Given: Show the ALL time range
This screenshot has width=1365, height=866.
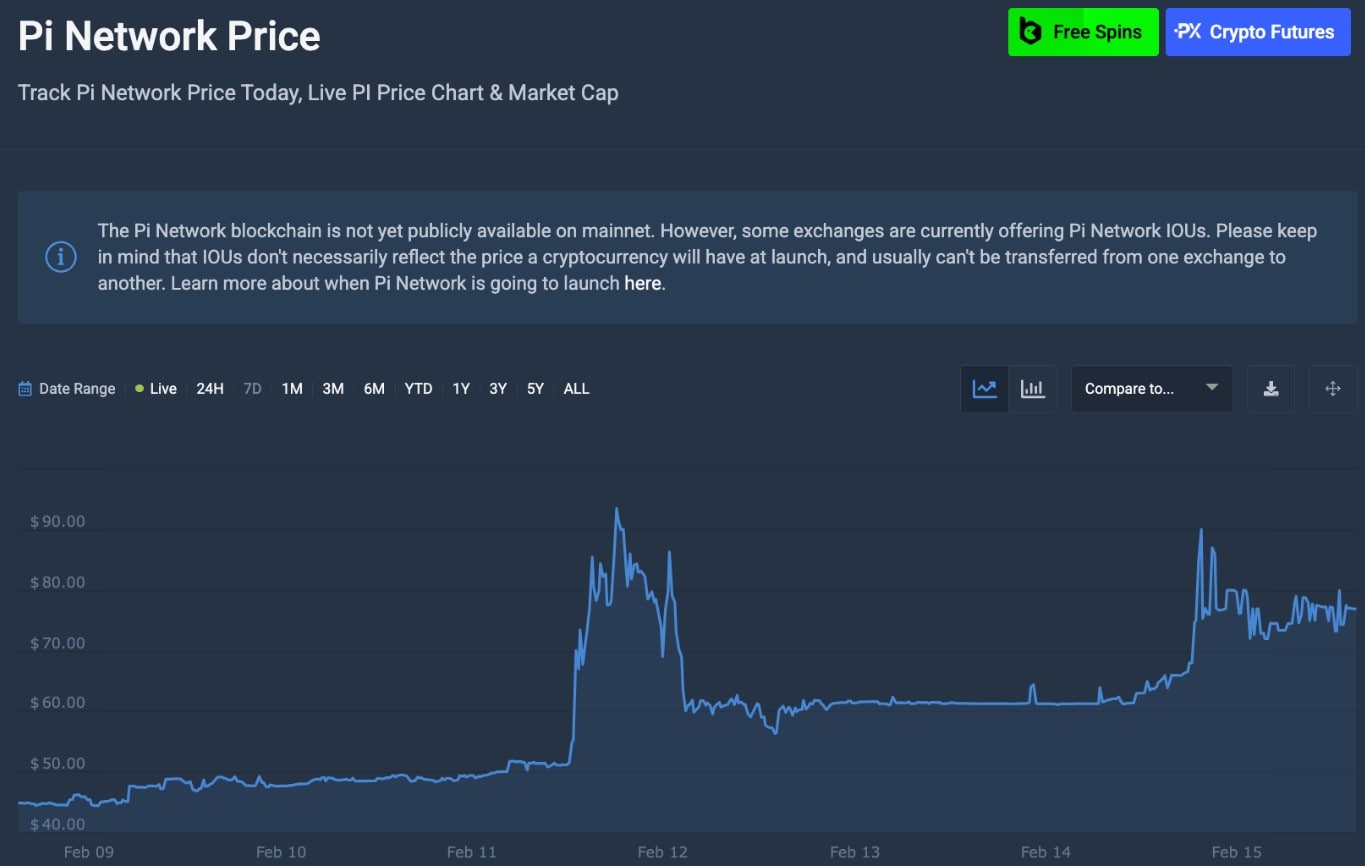Looking at the screenshot, I should (x=576, y=389).
